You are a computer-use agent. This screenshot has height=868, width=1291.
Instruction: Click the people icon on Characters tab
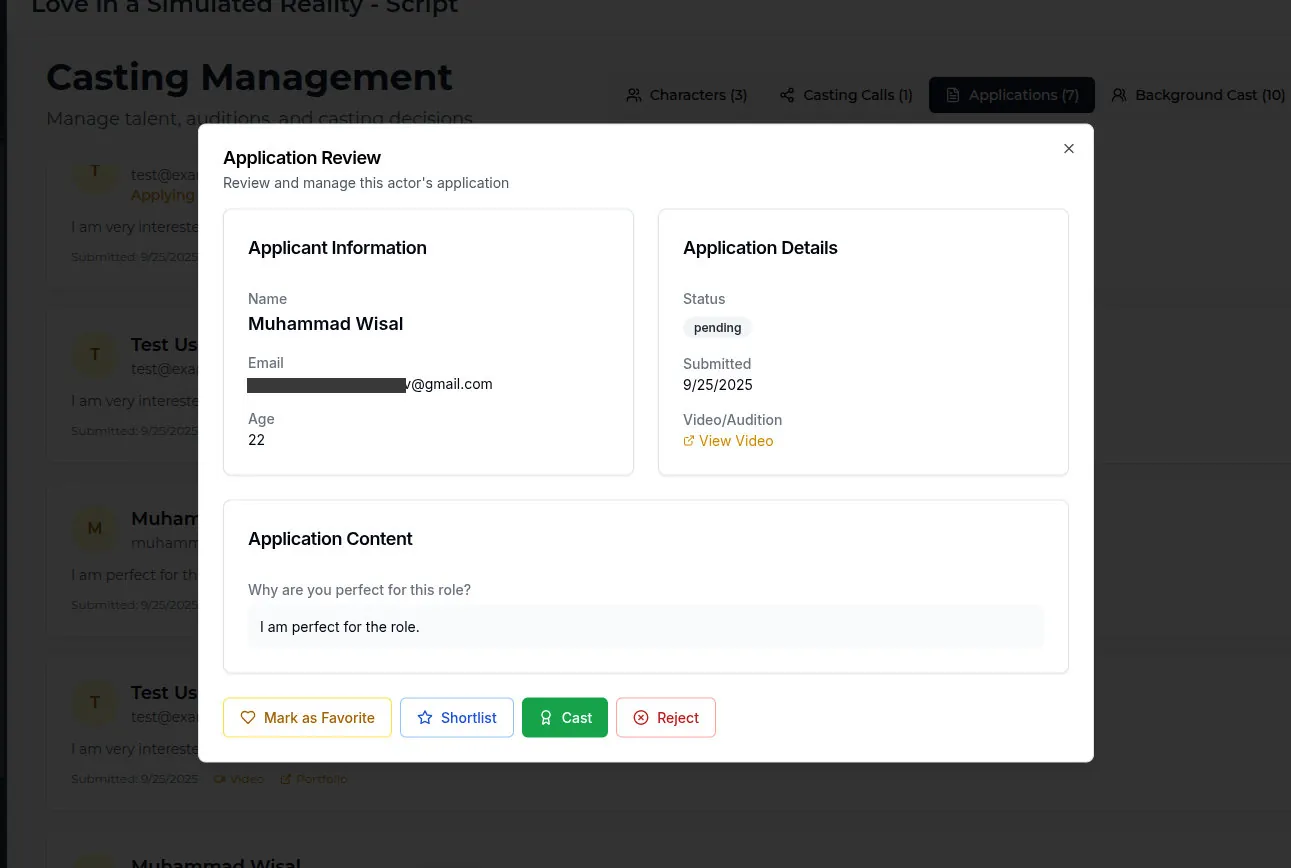(x=634, y=95)
